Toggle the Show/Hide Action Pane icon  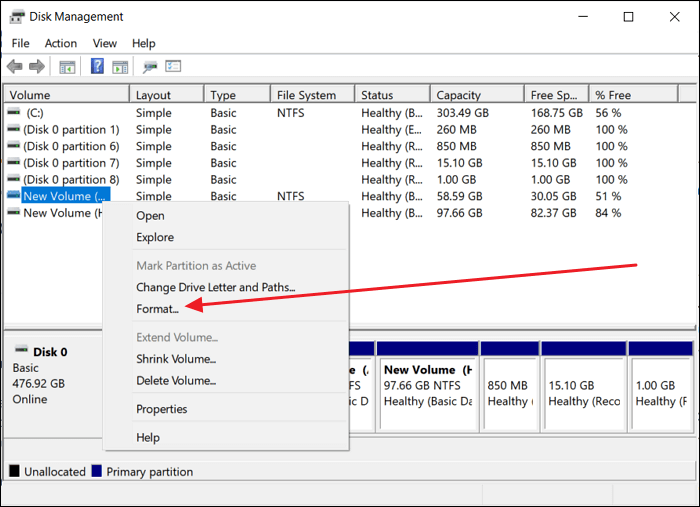120,67
